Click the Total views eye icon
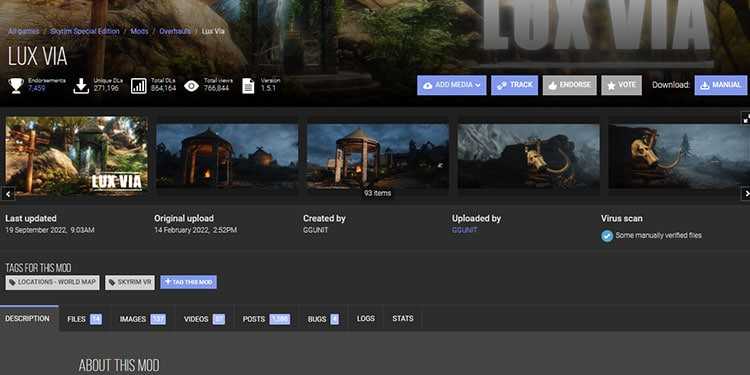 [191, 86]
